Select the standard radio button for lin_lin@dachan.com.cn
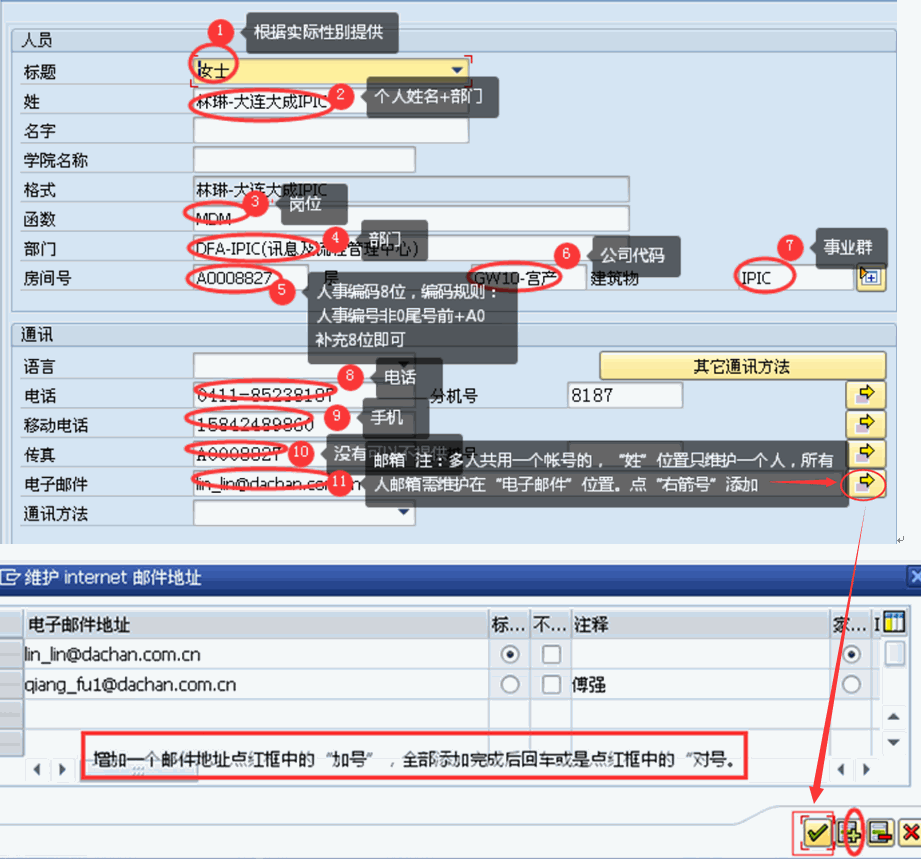The width and height of the screenshot is (921, 859). click(509, 655)
